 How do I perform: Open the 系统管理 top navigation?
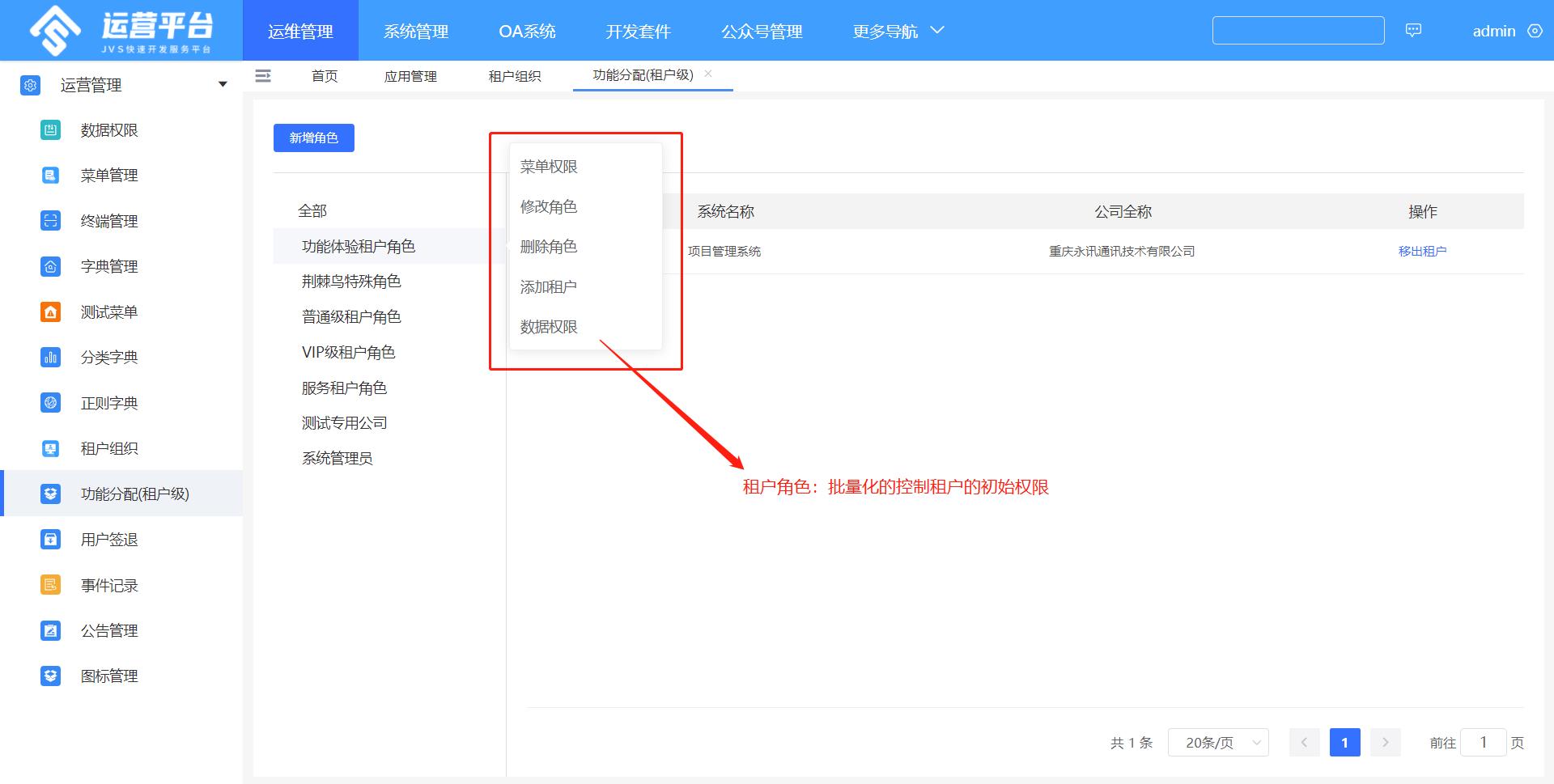[416, 31]
